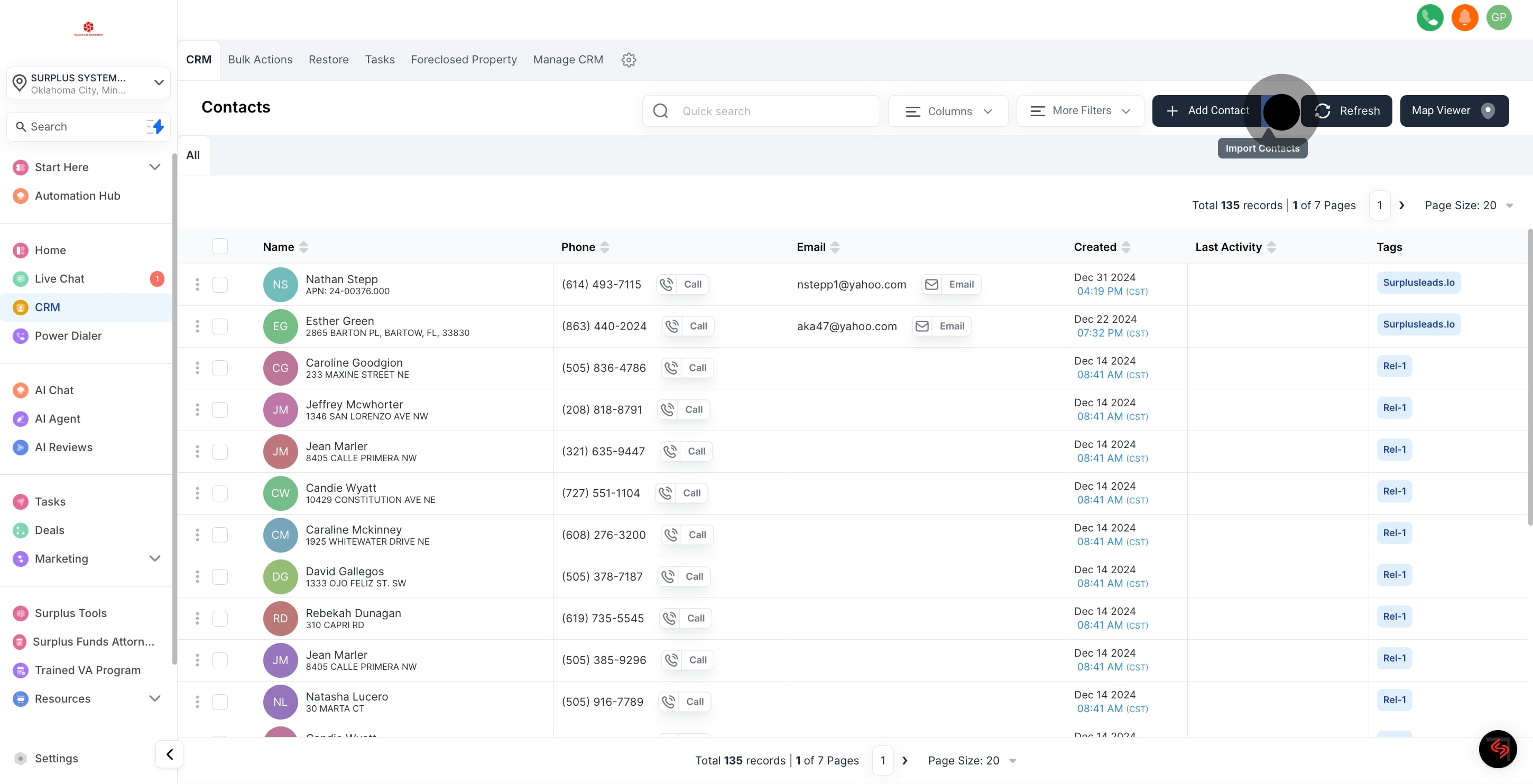Open the Foreclosed Property tab
Viewport: 1533px width, 784px height.
[464, 60]
